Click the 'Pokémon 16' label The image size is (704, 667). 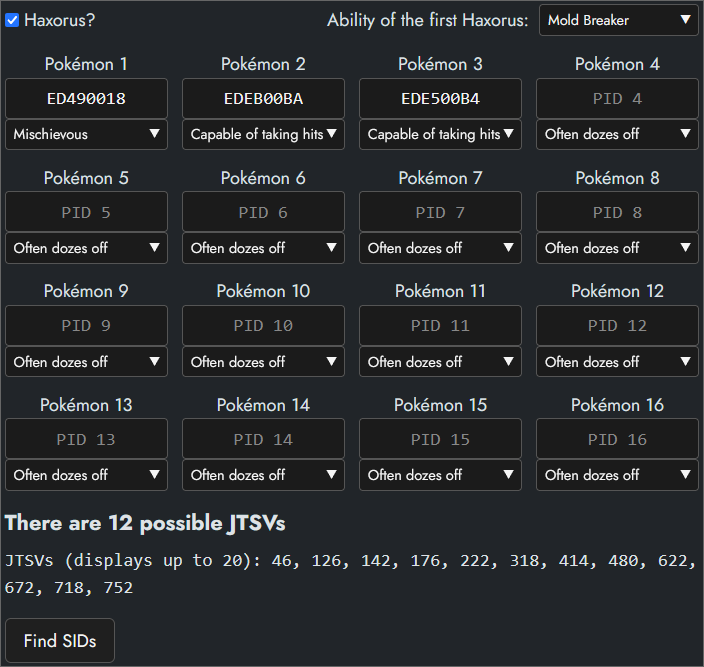pos(617,405)
